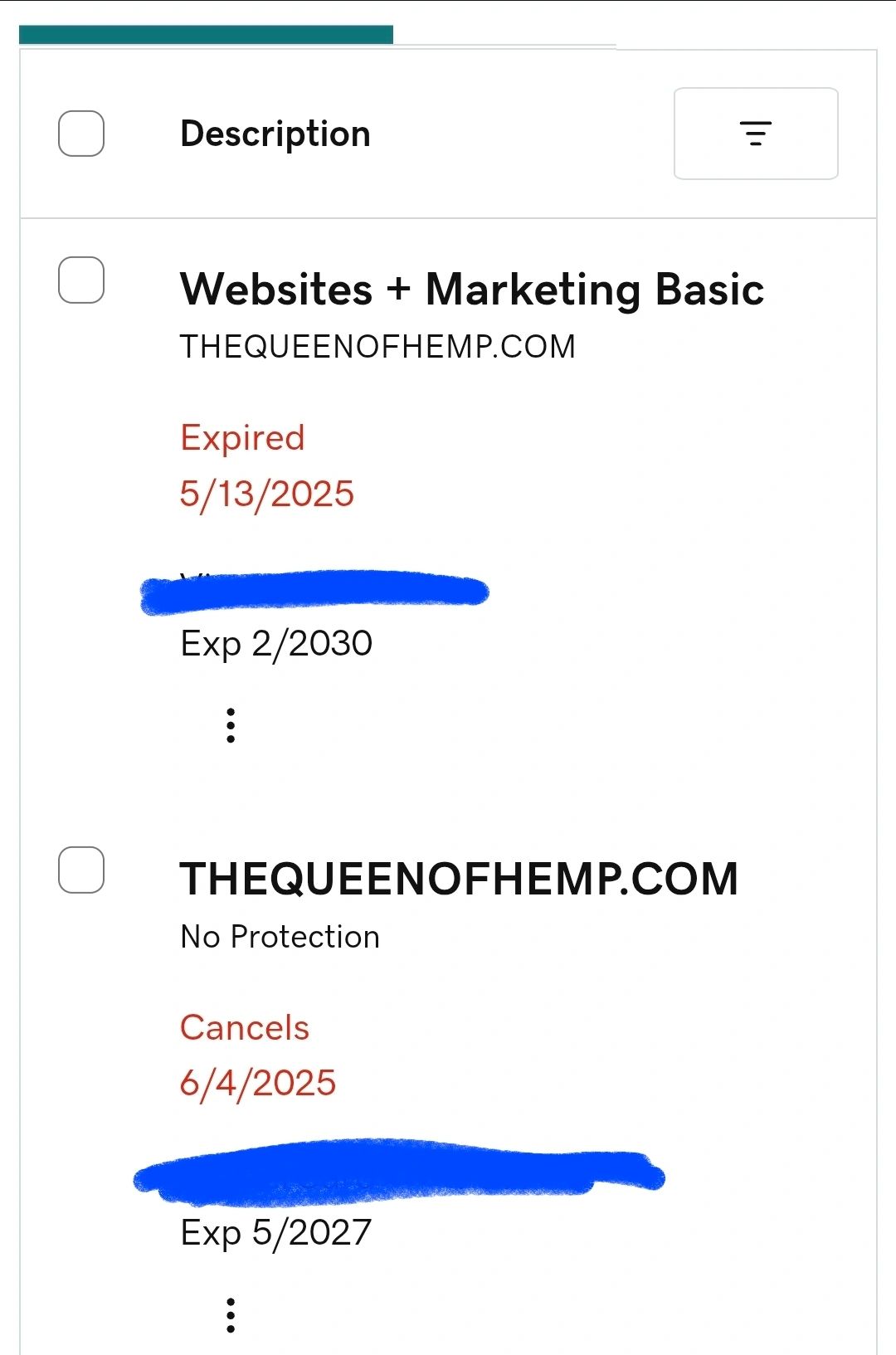Click the Exp 2/2030 payment text
Screen dimensions: 896x1355
coord(276,643)
